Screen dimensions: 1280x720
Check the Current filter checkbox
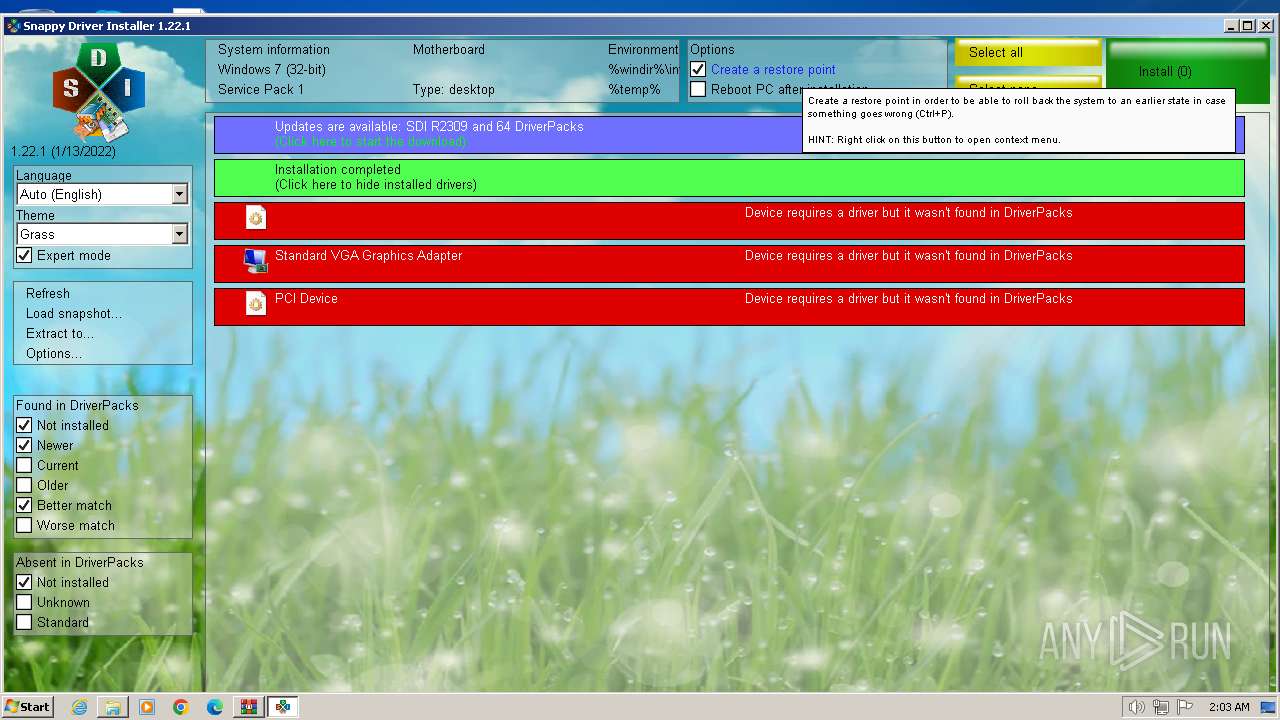pos(24,466)
